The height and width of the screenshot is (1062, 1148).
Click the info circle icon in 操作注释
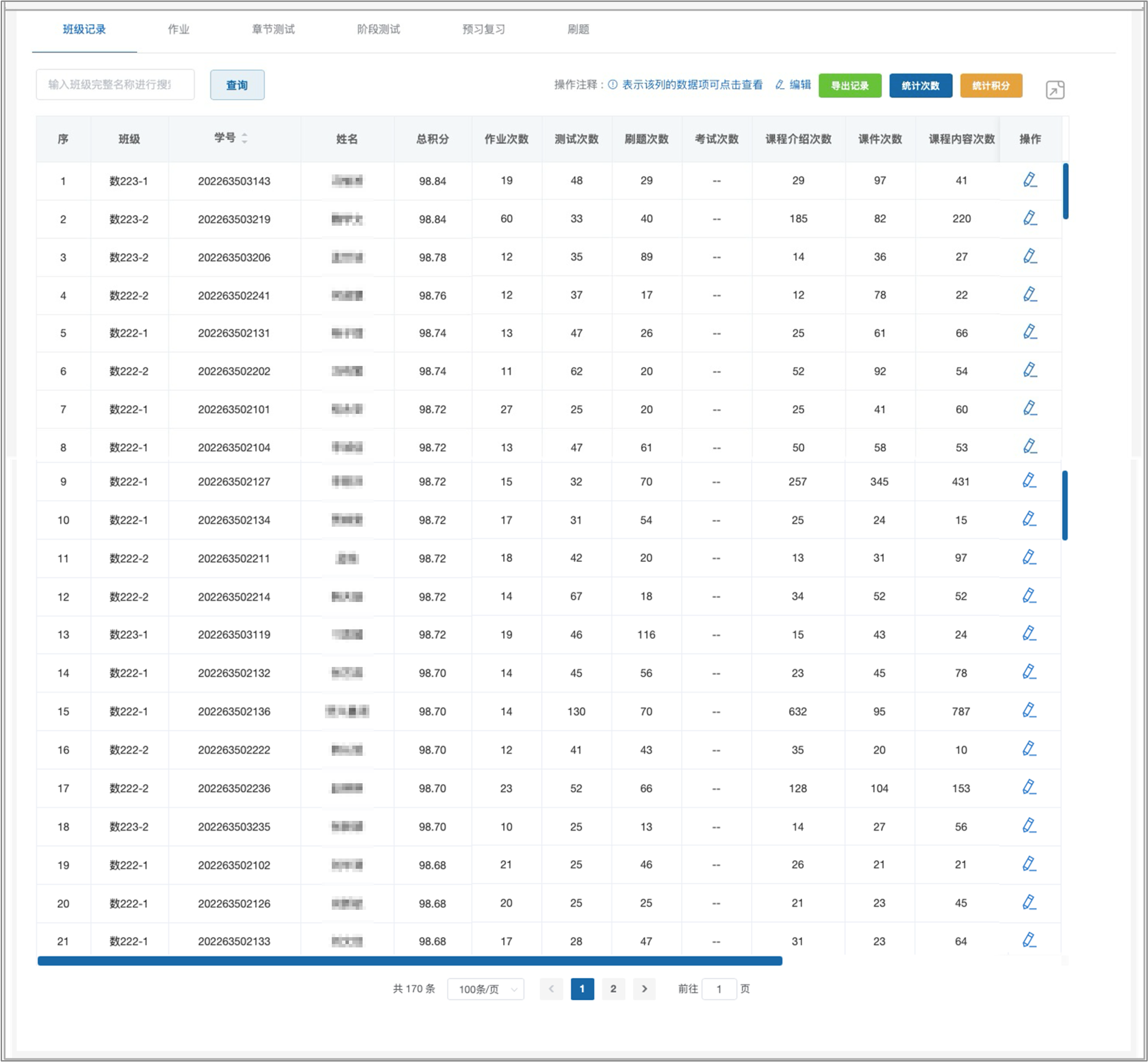click(613, 85)
